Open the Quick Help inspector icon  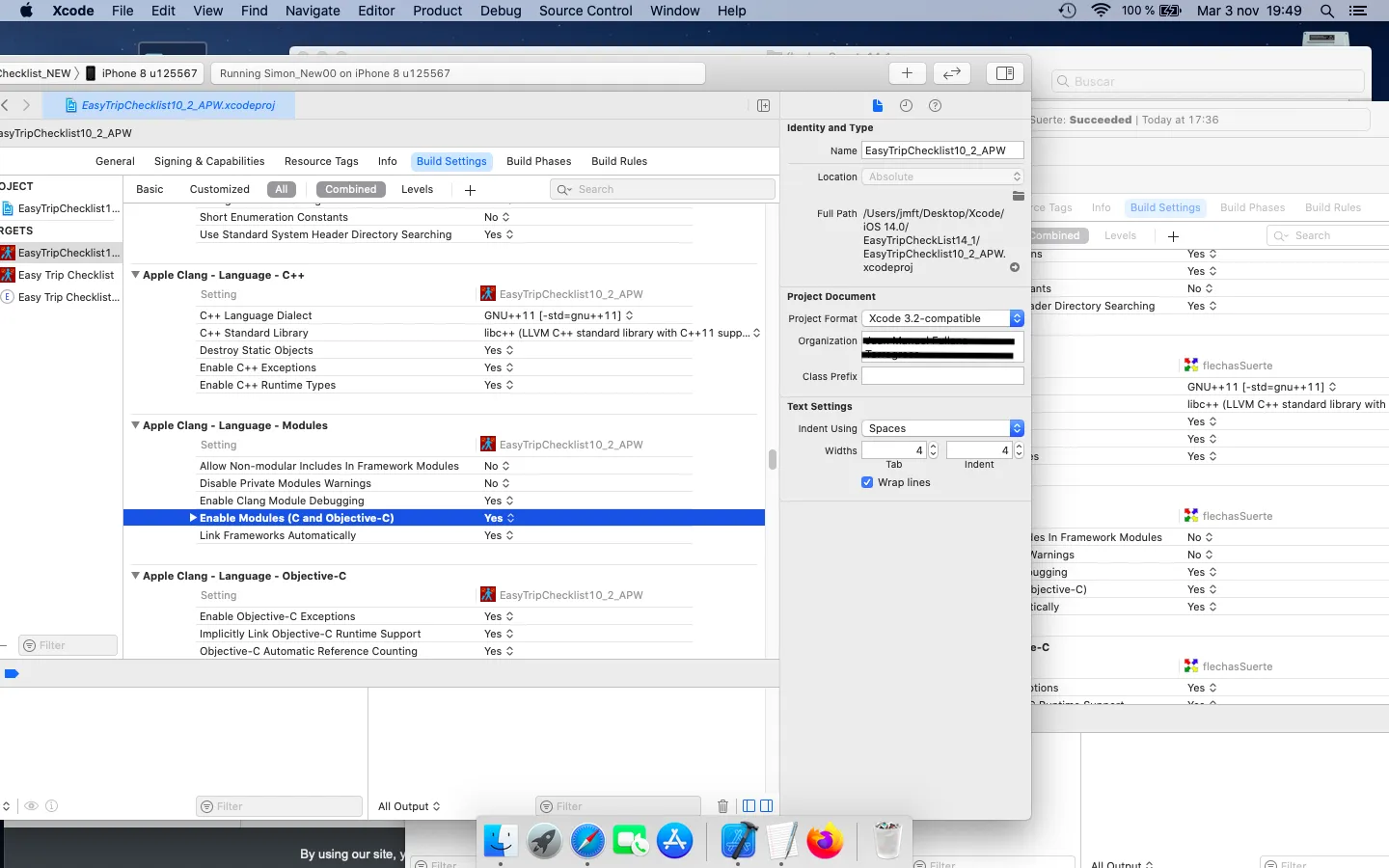[935, 106]
